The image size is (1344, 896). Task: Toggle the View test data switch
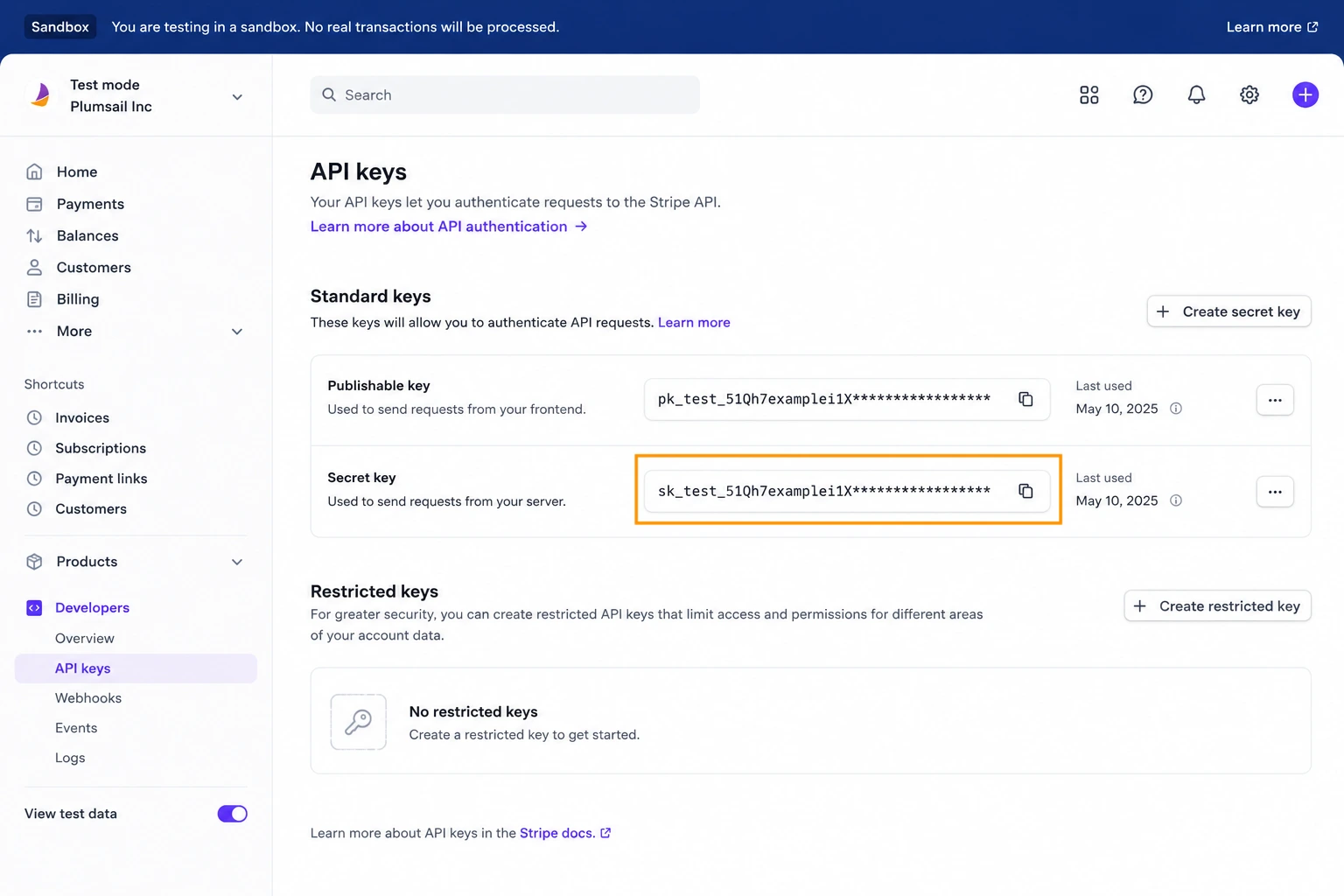pos(233,814)
